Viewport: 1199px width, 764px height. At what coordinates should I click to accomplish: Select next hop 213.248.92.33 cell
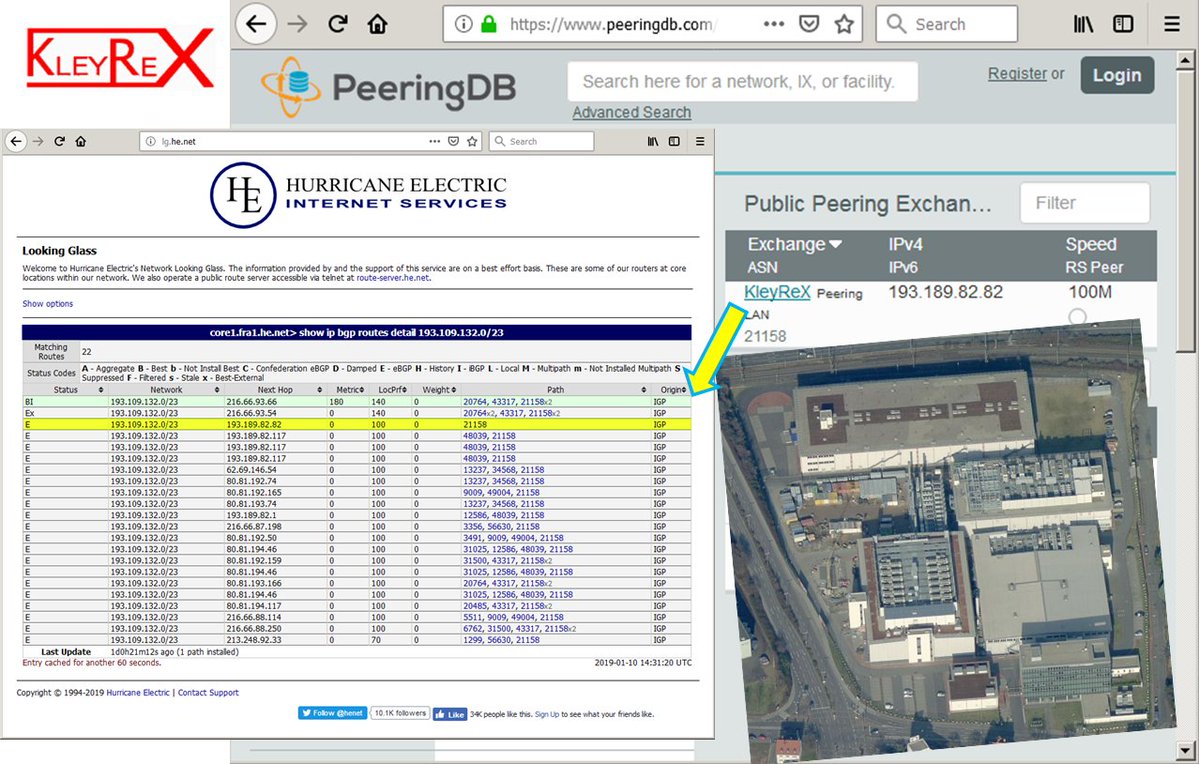coord(254,640)
